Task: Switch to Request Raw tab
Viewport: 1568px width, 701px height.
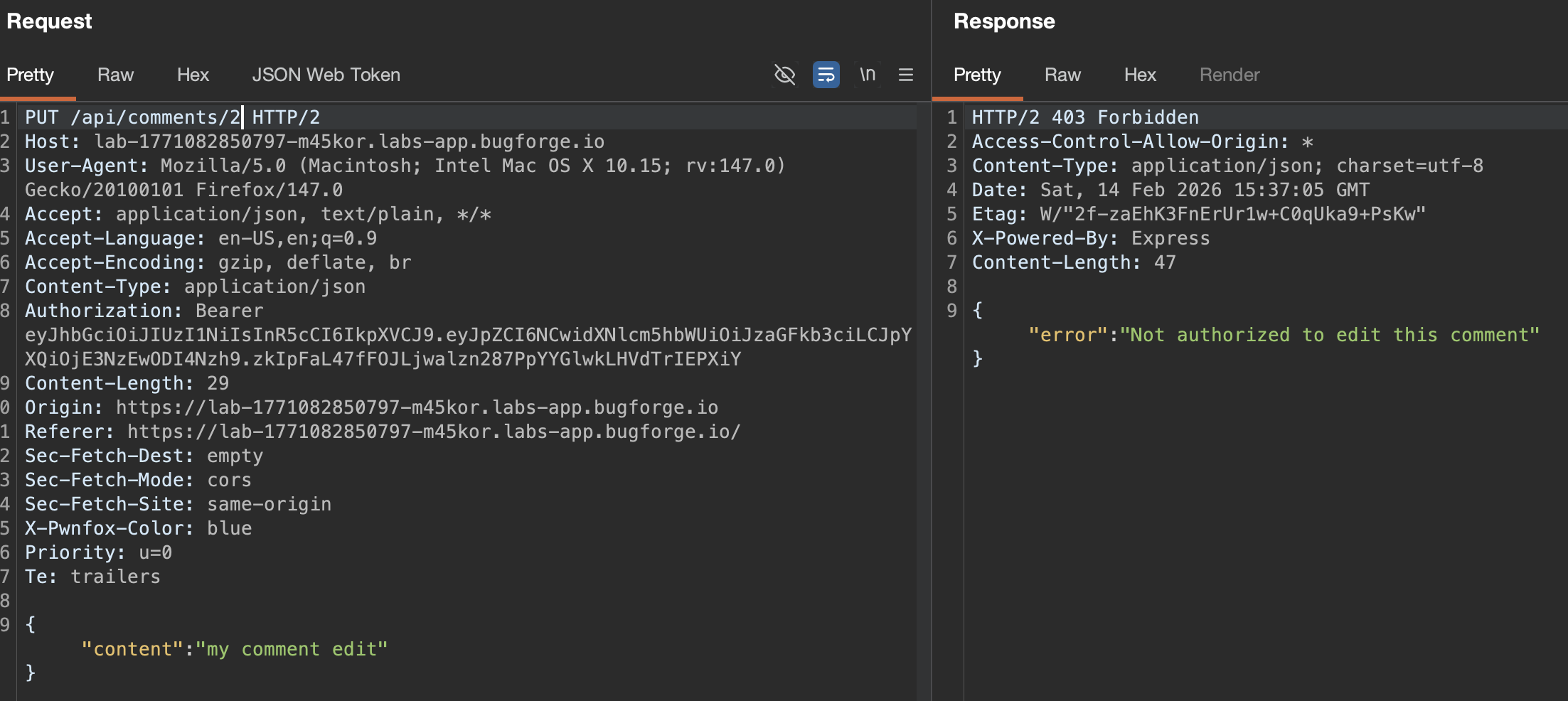Action: [115, 75]
